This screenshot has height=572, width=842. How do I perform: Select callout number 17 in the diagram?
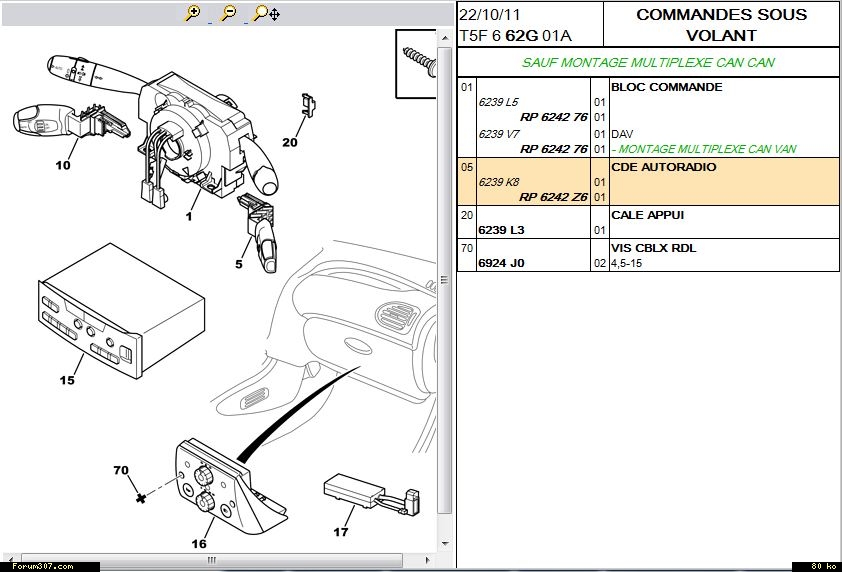point(341,532)
